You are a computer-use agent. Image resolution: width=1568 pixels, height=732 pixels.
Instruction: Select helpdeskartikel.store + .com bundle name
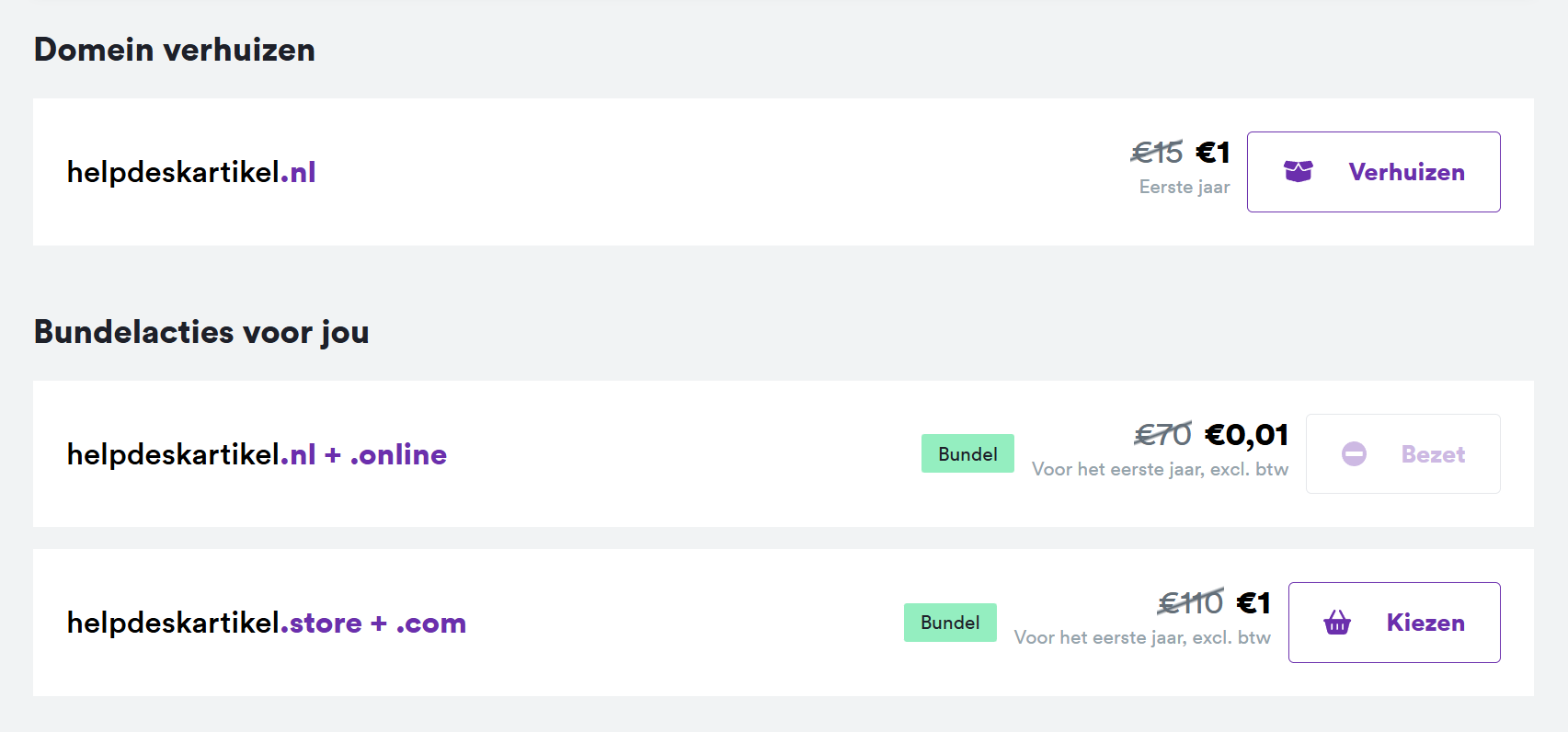[x=266, y=623]
